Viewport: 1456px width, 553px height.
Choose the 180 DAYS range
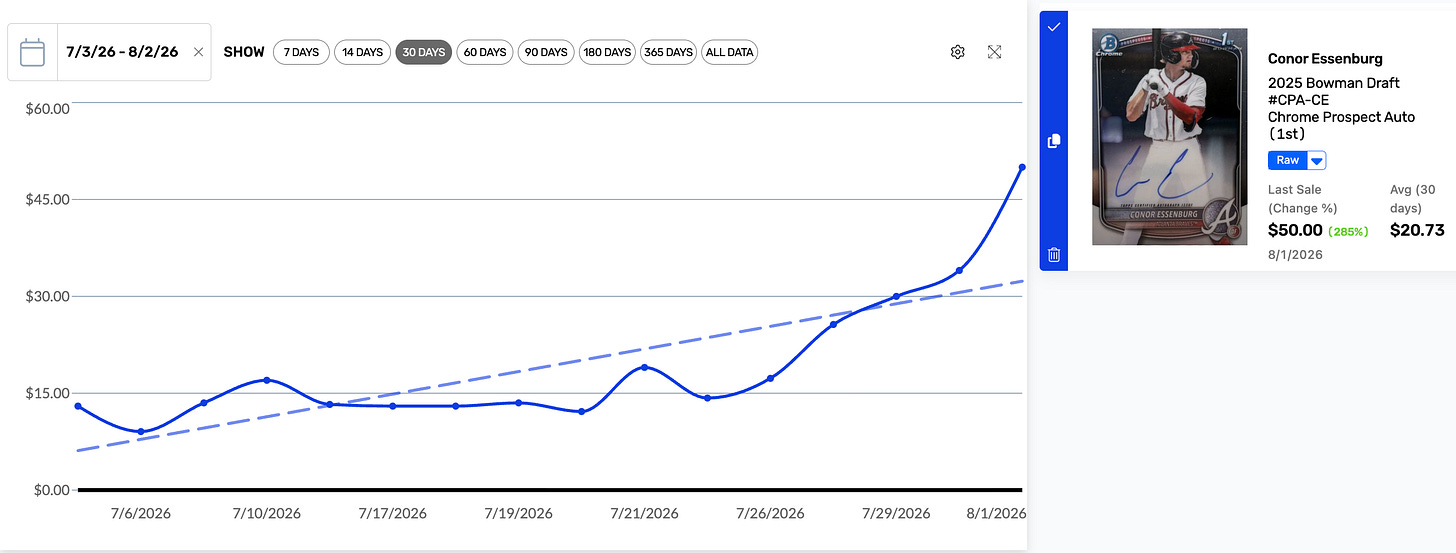coord(607,52)
